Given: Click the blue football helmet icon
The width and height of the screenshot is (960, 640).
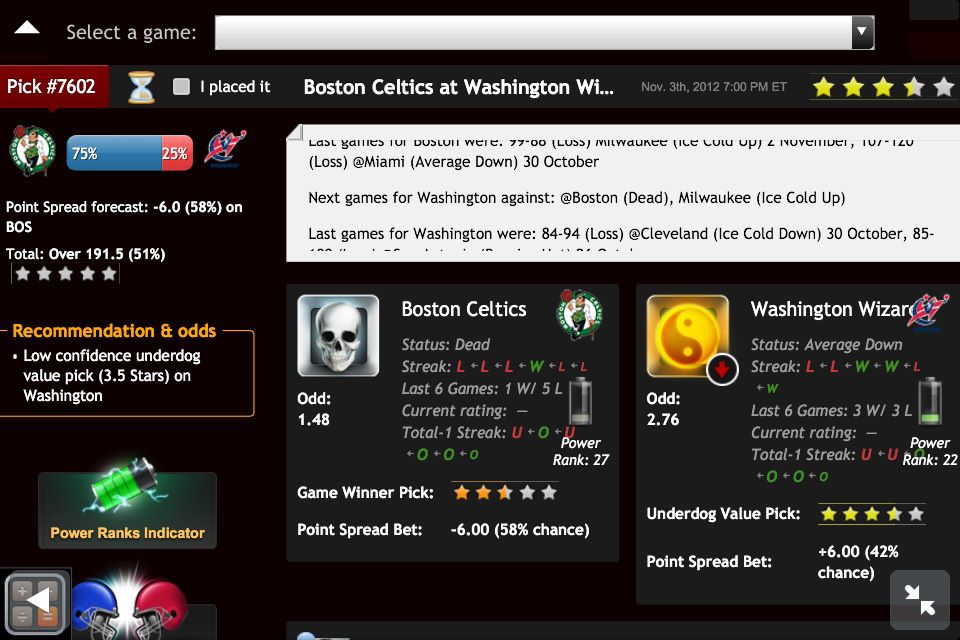Looking at the screenshot, I should (x=96, y=608).
